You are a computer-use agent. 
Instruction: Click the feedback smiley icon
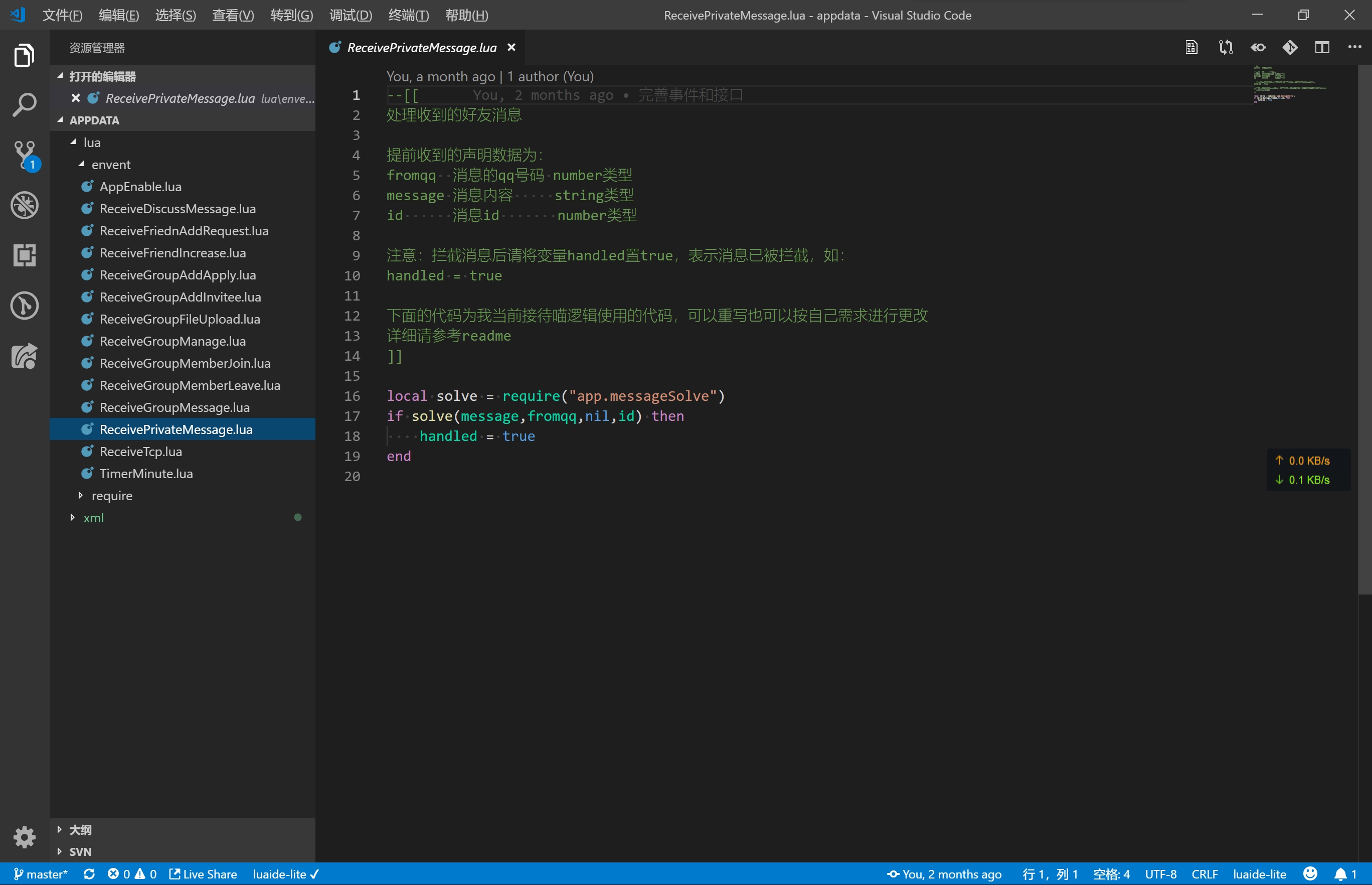1310,874
